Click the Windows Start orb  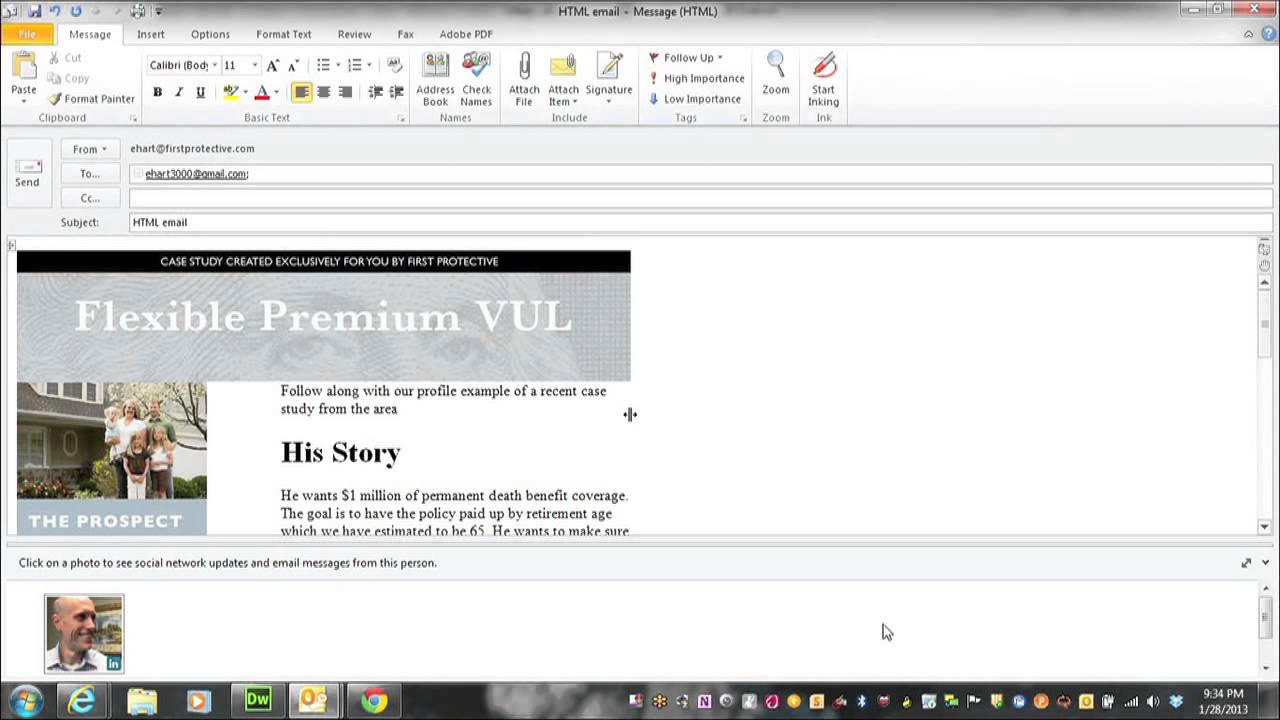coord(26,700)
